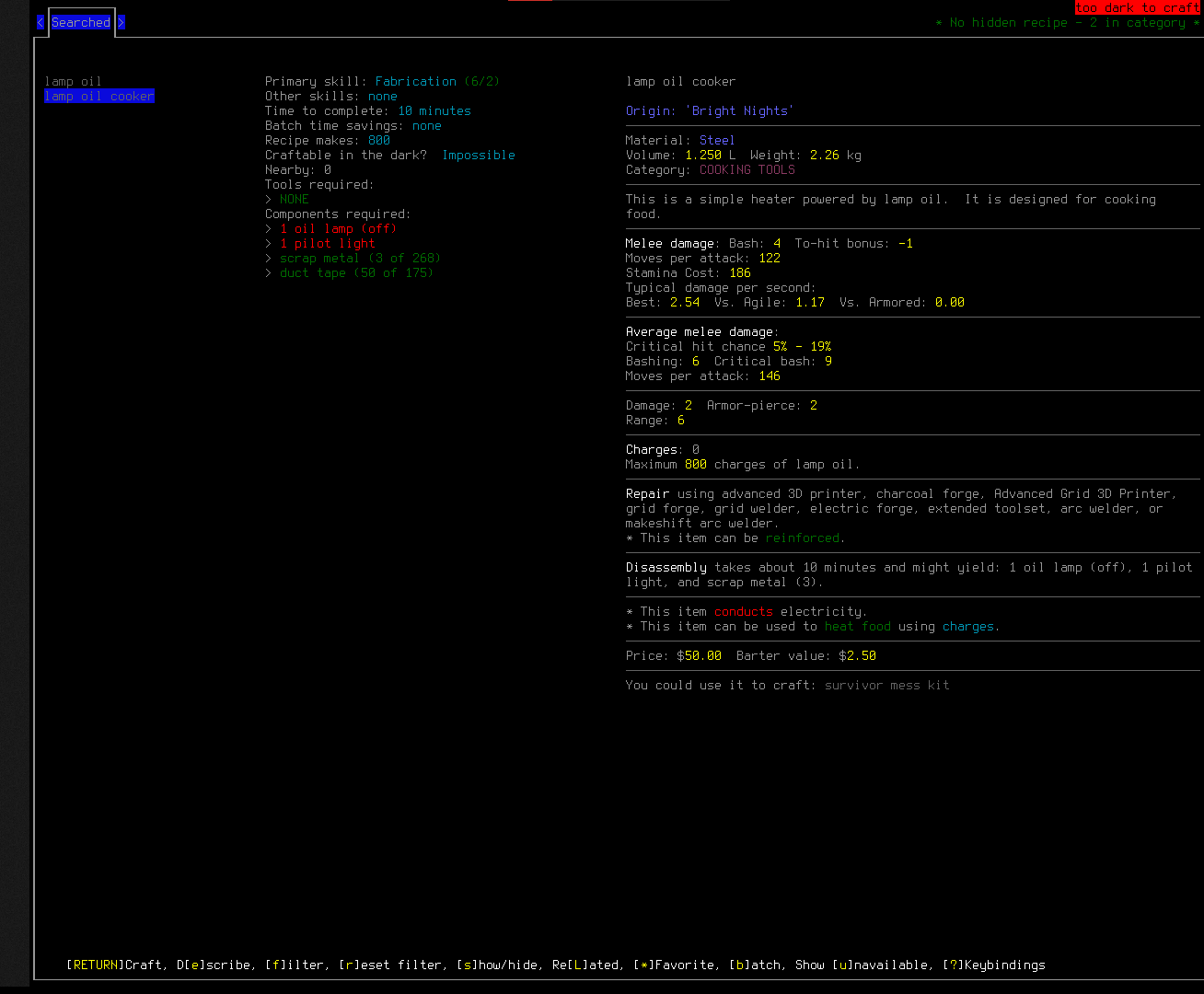1204x994 pixels.
Task: Click the 'Critical hit chance 5% - 19%' line
Action: [x=729, y=346]
